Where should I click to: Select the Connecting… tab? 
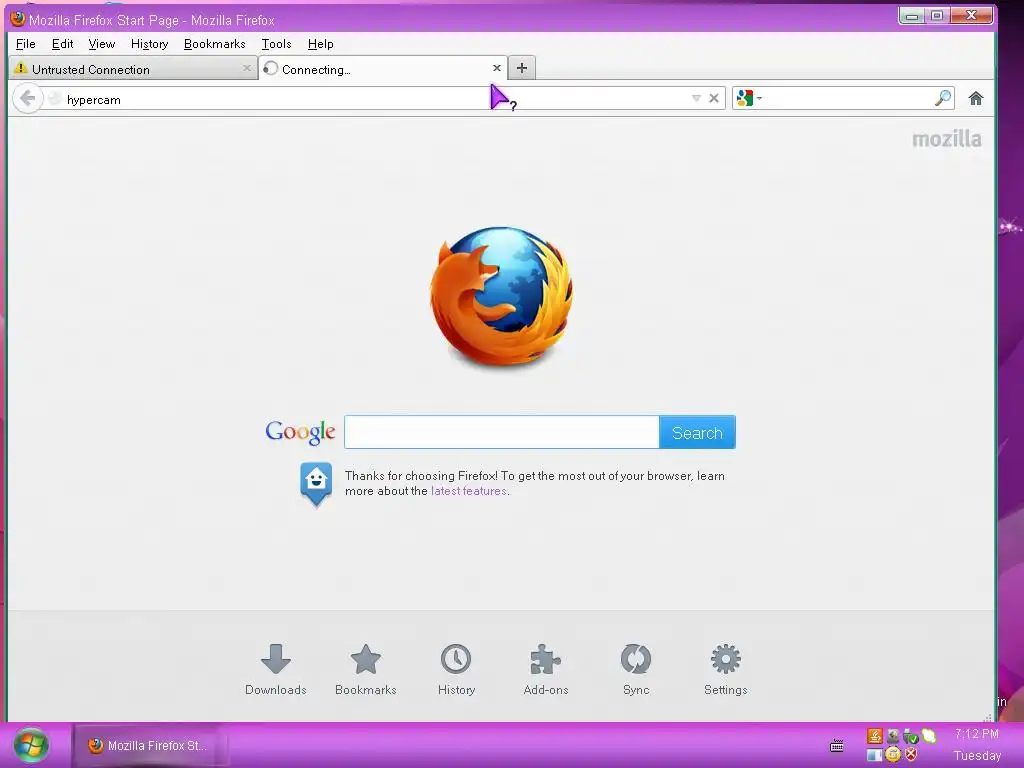(x=383, y=69)
